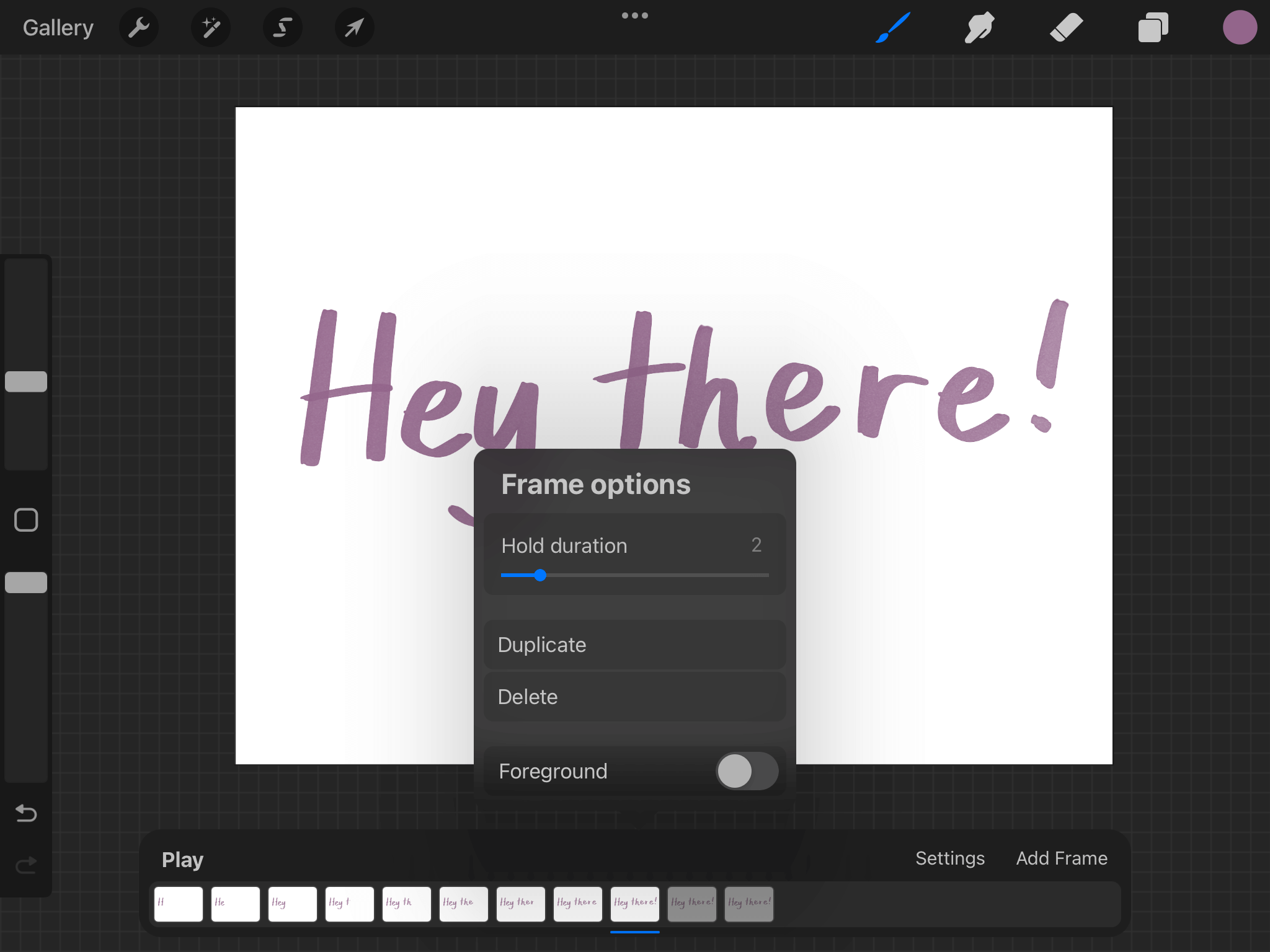
Task: Click Add Frame button
Action: [x=1061, y=858]
